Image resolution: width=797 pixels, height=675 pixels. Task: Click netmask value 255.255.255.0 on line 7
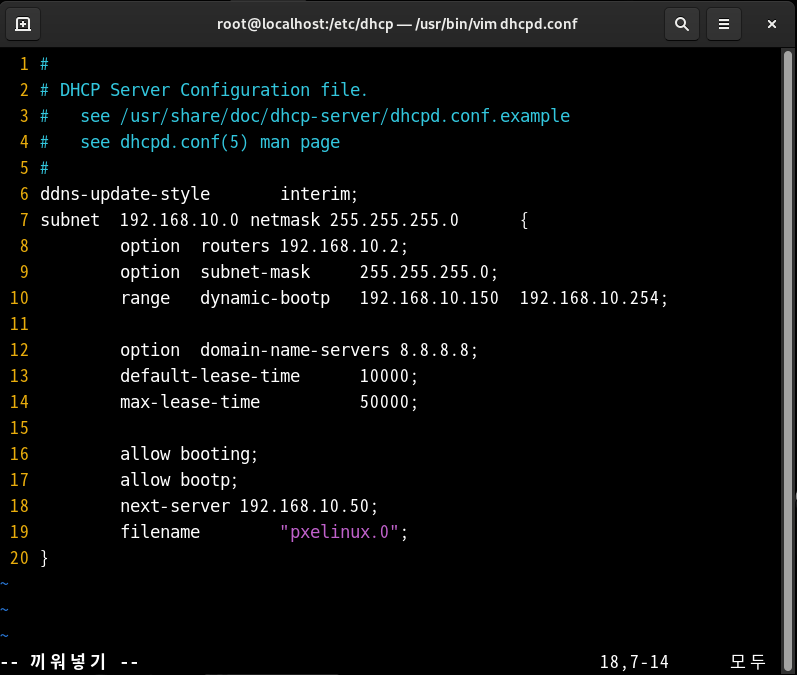394,220
